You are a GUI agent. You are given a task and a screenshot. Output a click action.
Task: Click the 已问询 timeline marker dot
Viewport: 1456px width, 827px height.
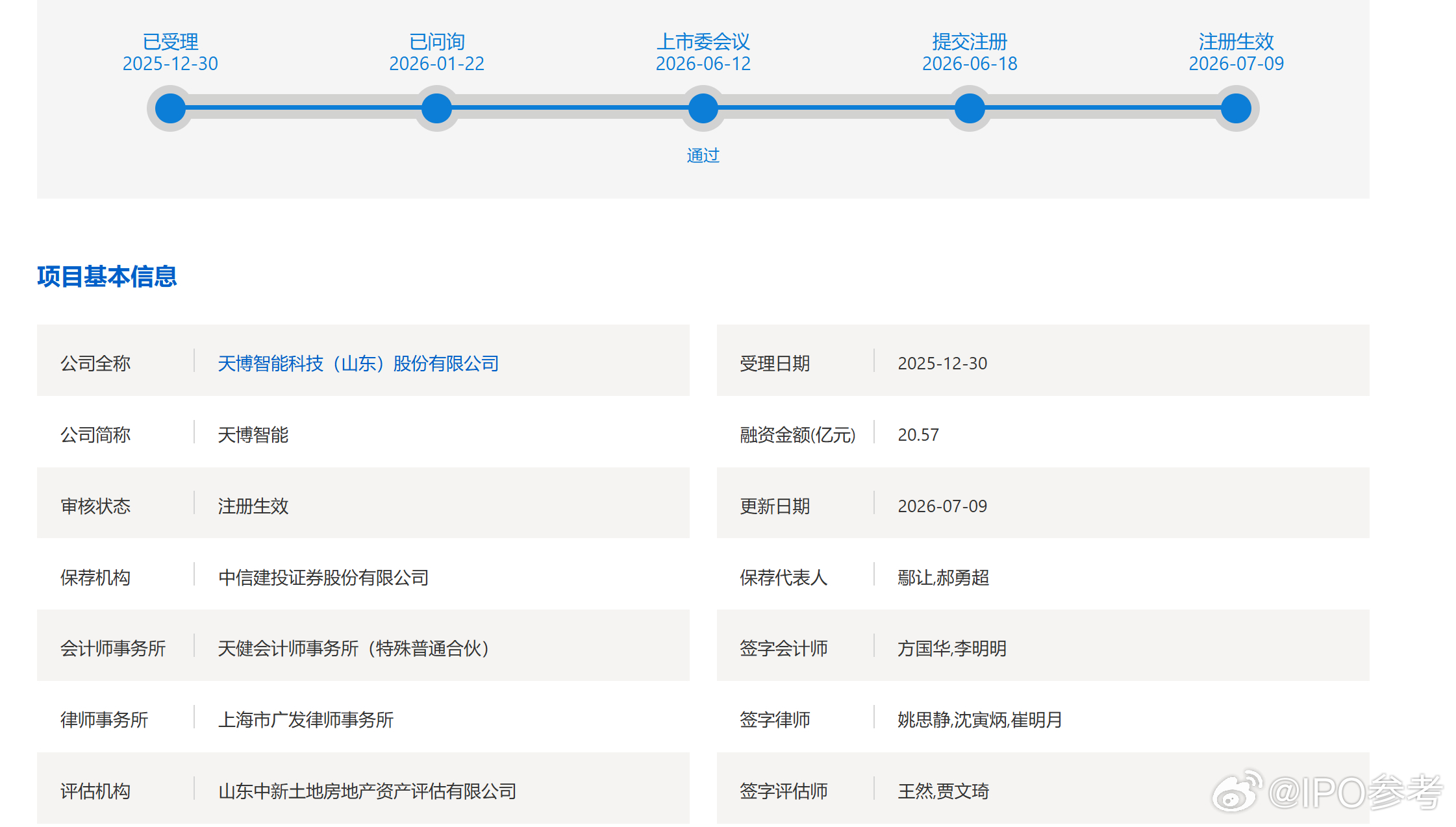pos(437,108)
